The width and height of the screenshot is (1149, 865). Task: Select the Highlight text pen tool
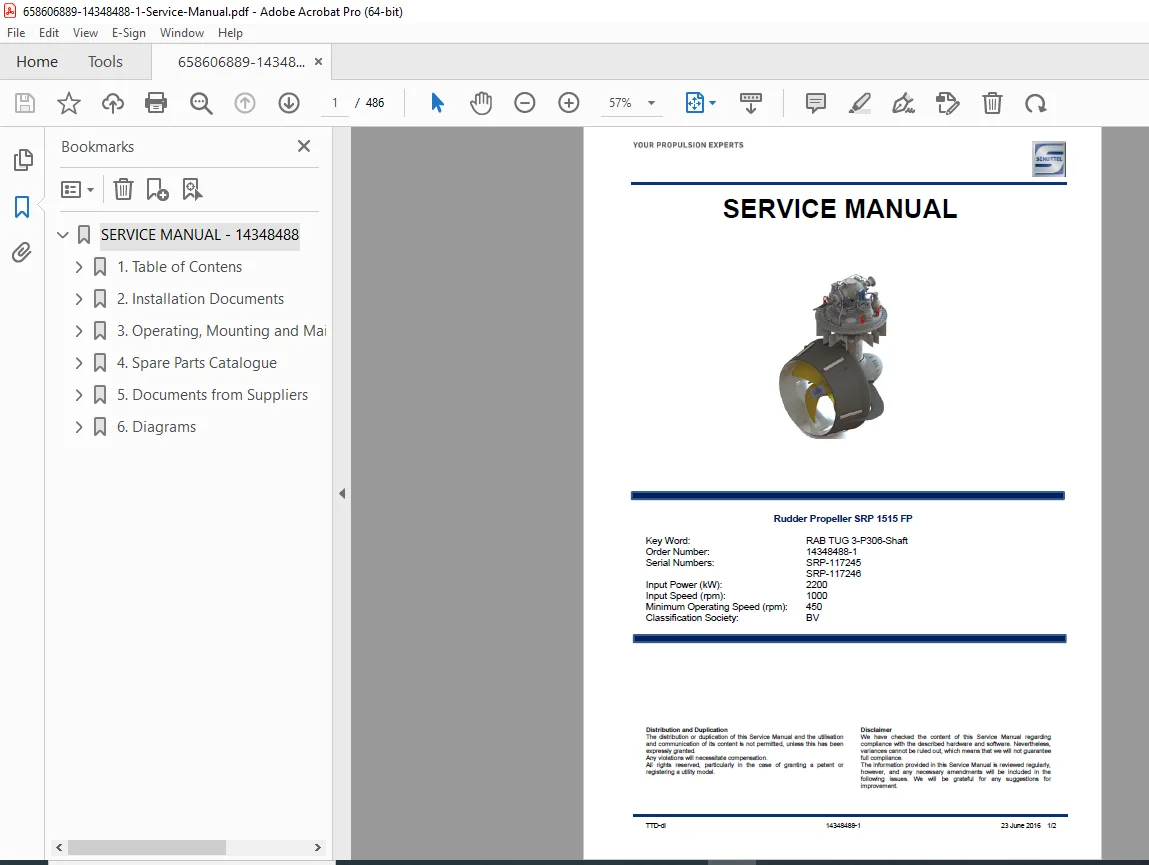click(x=860, y=103)
